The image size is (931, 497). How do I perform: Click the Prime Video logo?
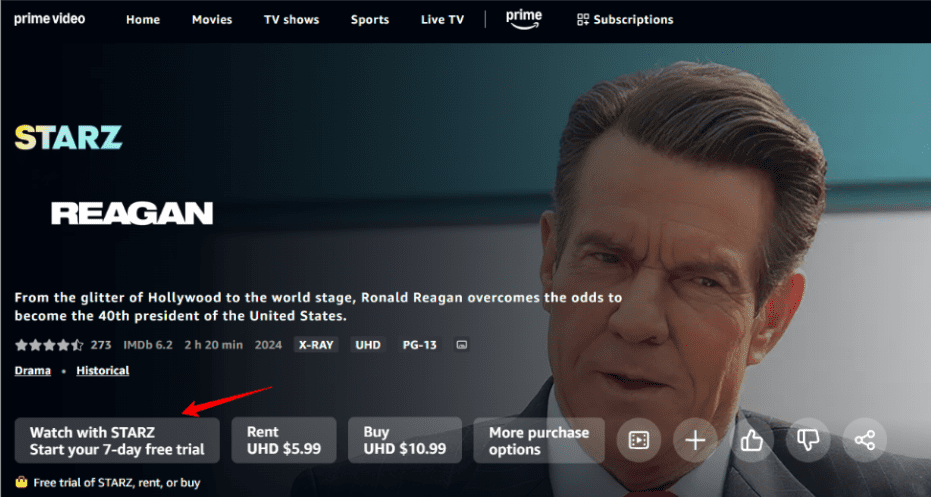click(x=49, y=19)
